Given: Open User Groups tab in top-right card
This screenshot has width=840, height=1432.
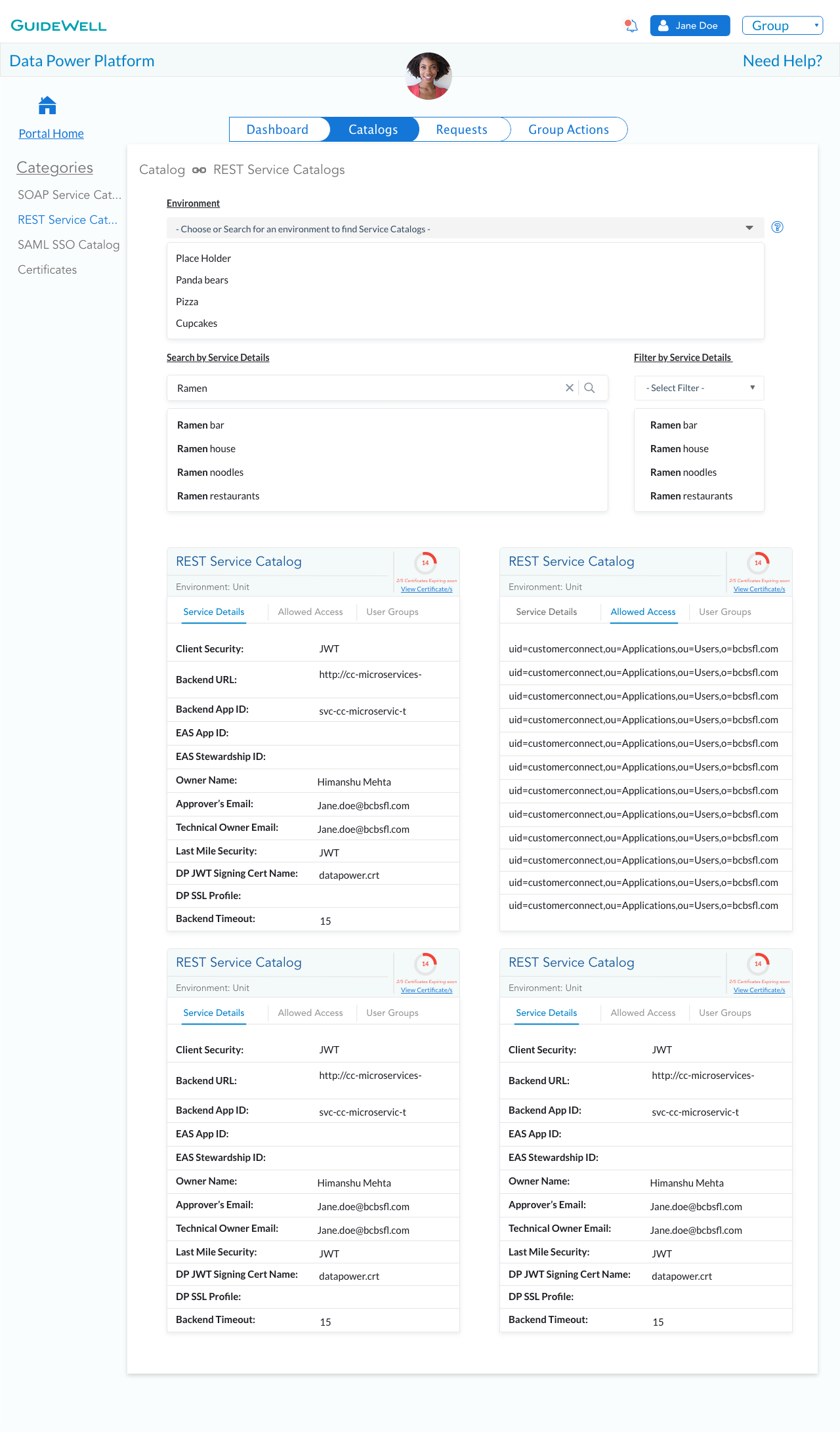Looking at the screenshot, I should [725, 612].
